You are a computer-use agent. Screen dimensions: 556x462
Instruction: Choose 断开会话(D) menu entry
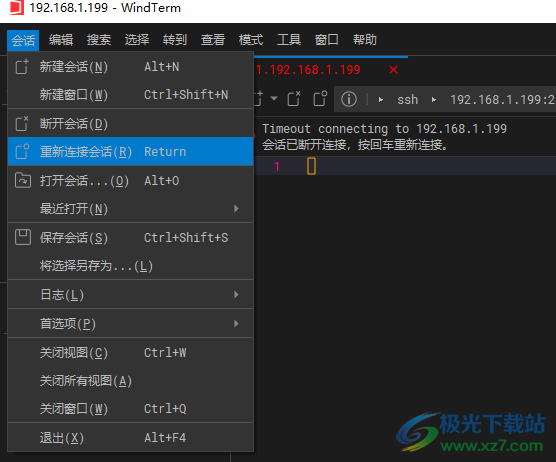130,124
